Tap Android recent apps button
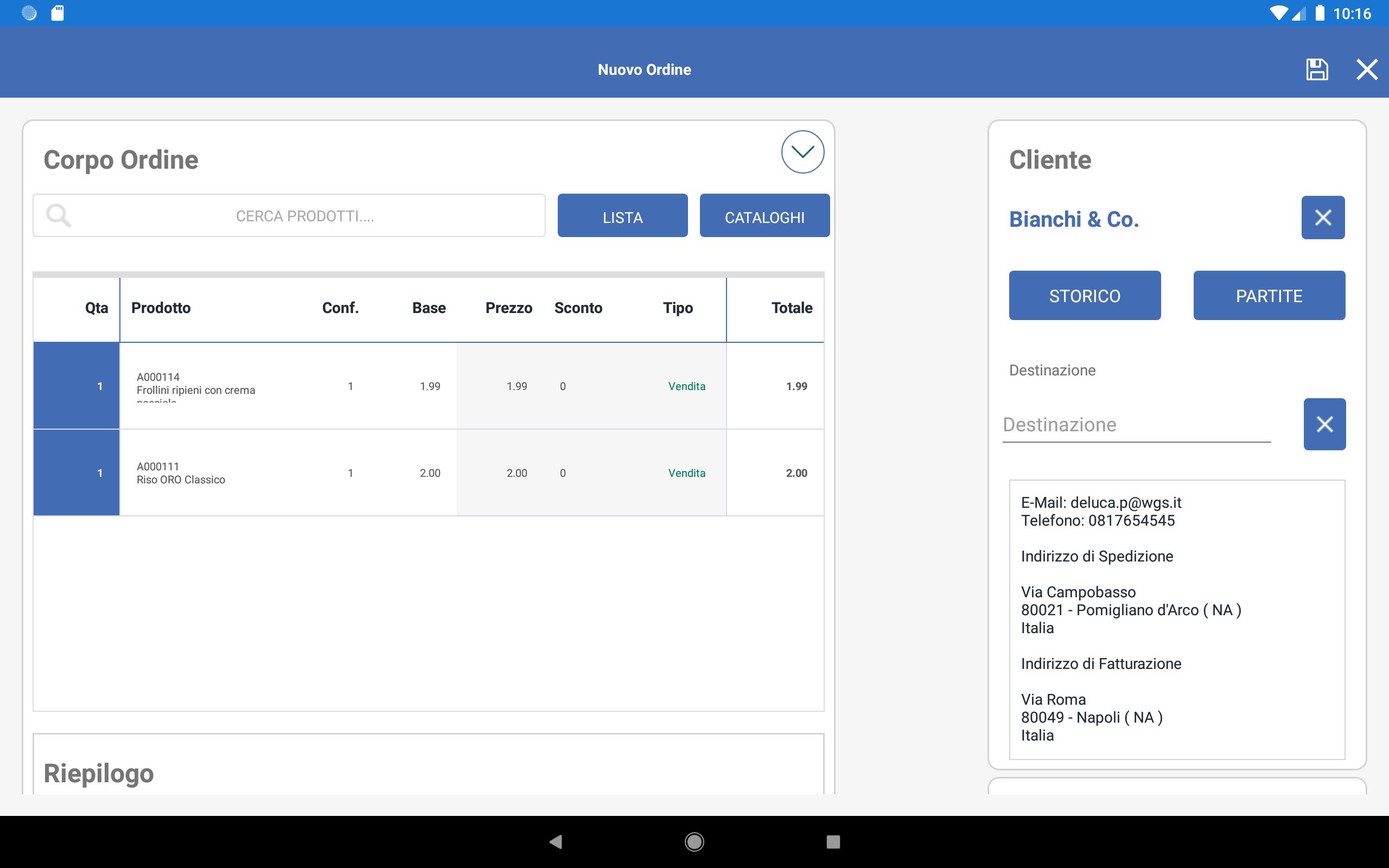Viewport: 1389px width, 868px height. (x=833, y=841)
